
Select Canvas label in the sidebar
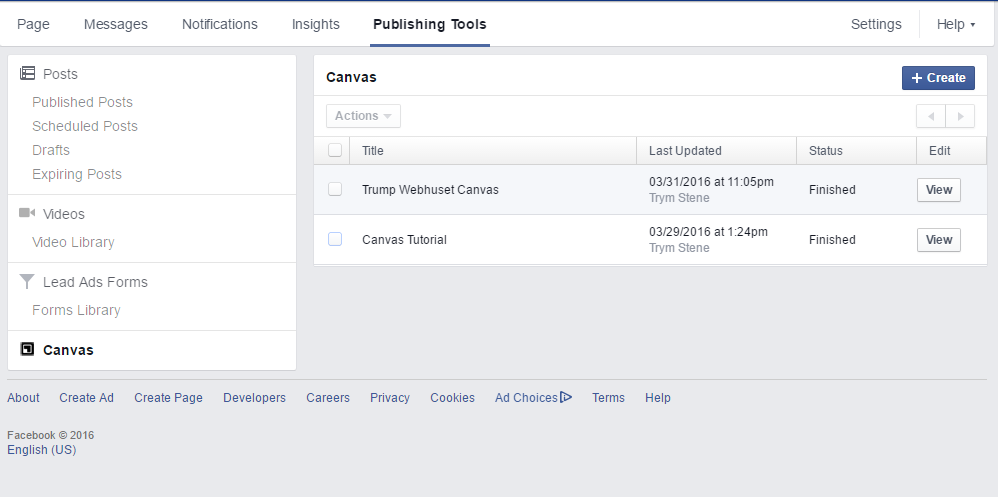pyautogui.click(x=68, y=350)
